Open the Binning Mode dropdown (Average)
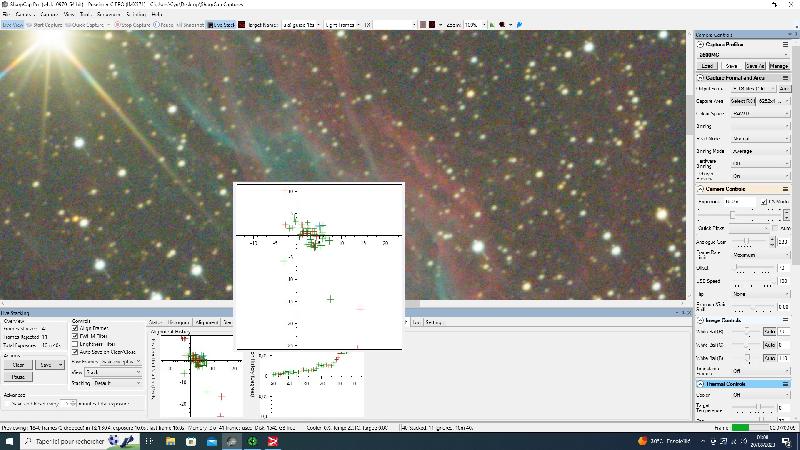This screenshot has width=800, height=450. [x=760, y=151]
